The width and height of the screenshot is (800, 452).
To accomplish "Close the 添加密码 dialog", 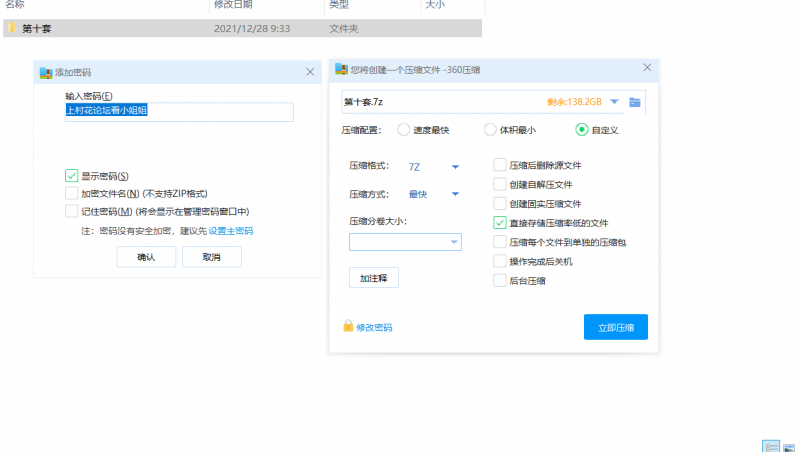I will click(310, 72).
